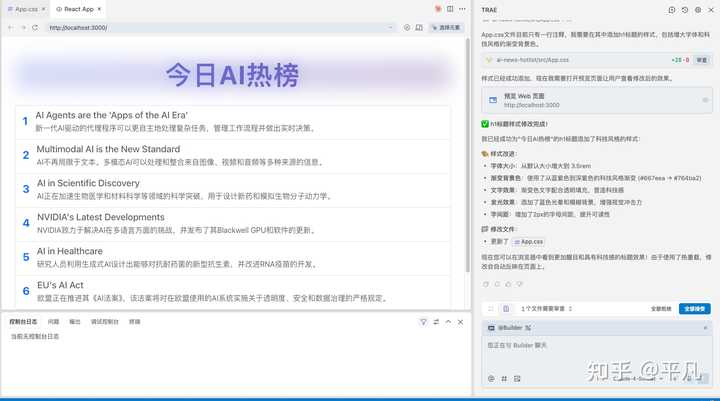Remove the @Builder agent tag
Viewport: 720px width, 401px height.
click(x=705, y=328)
